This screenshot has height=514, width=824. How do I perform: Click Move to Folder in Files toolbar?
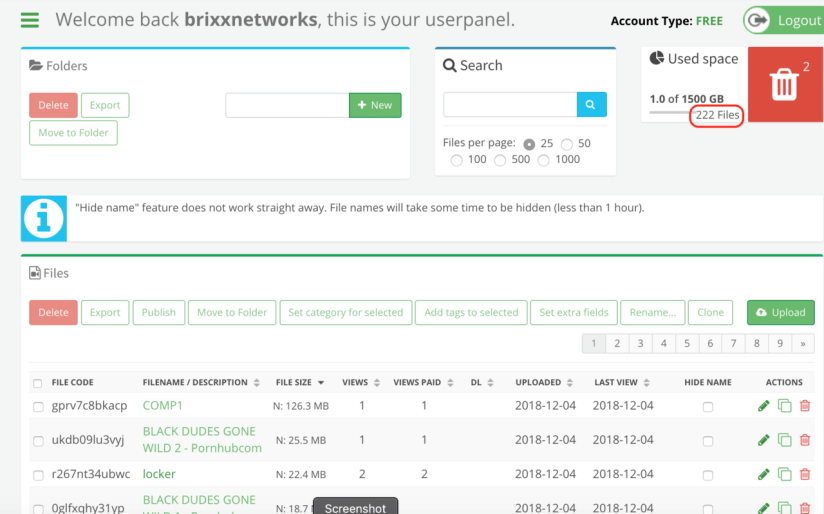[x=232, y=312]
